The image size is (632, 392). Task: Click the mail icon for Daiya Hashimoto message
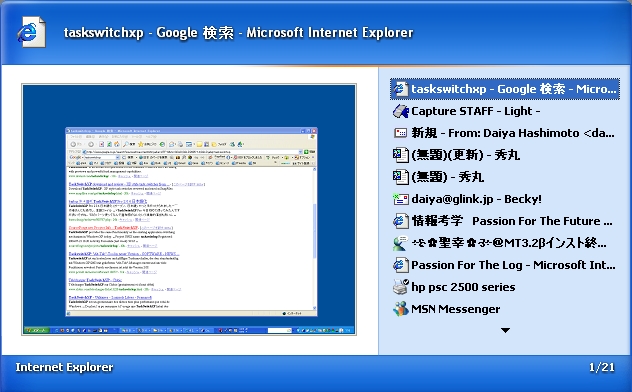coord(400,133)
